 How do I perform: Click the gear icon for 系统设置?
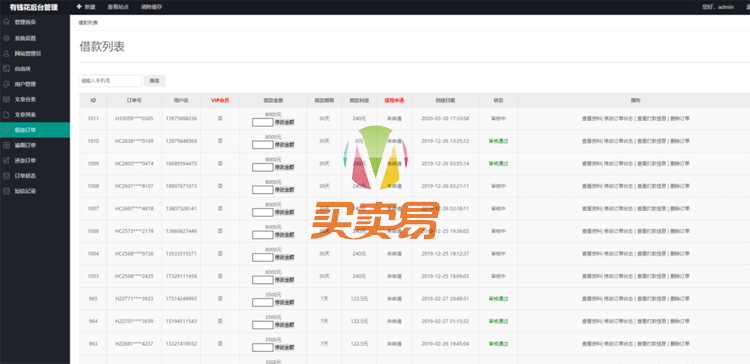point(6,38)
